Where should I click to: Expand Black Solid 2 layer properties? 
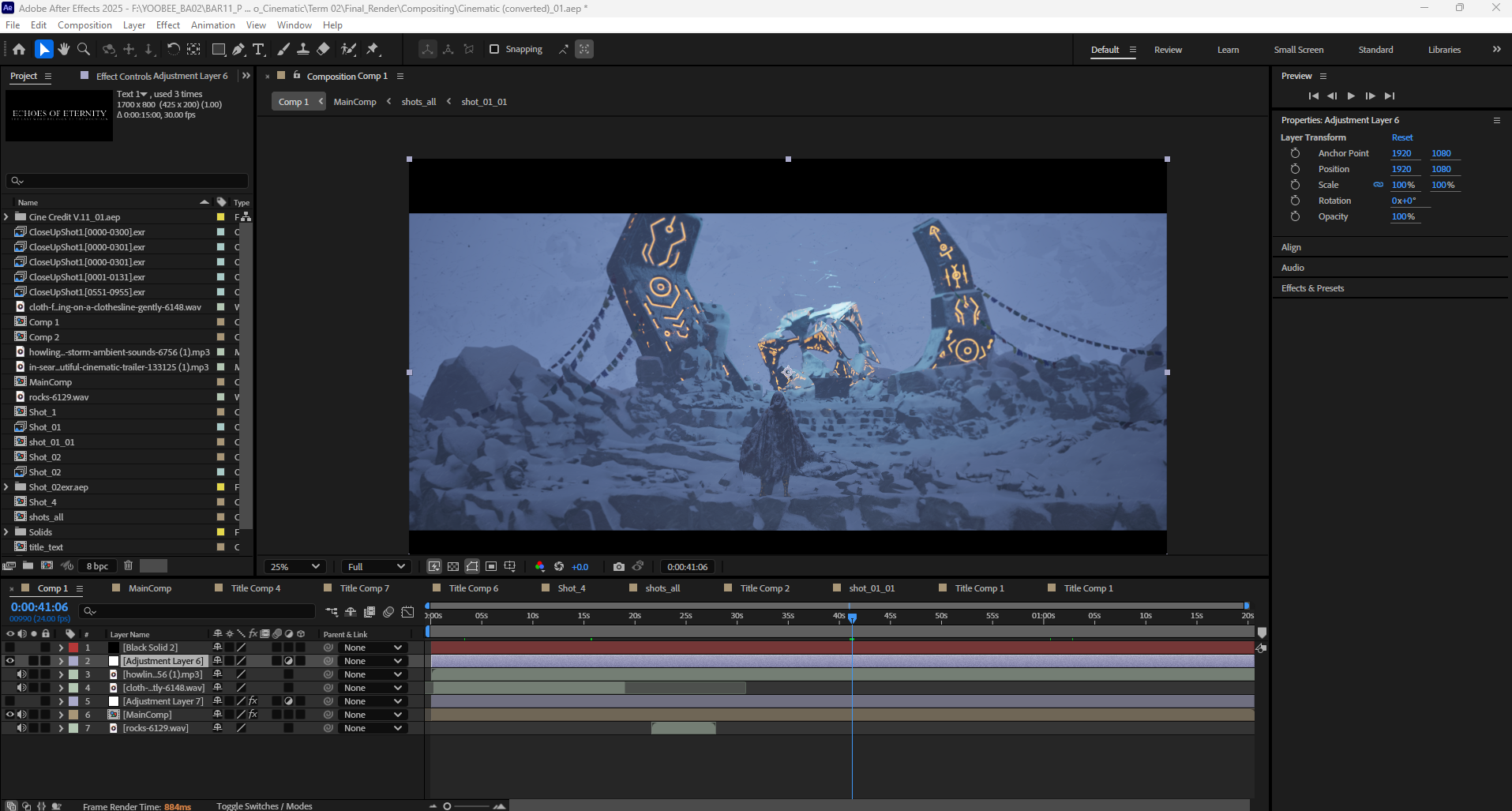[x=61, y=648]
